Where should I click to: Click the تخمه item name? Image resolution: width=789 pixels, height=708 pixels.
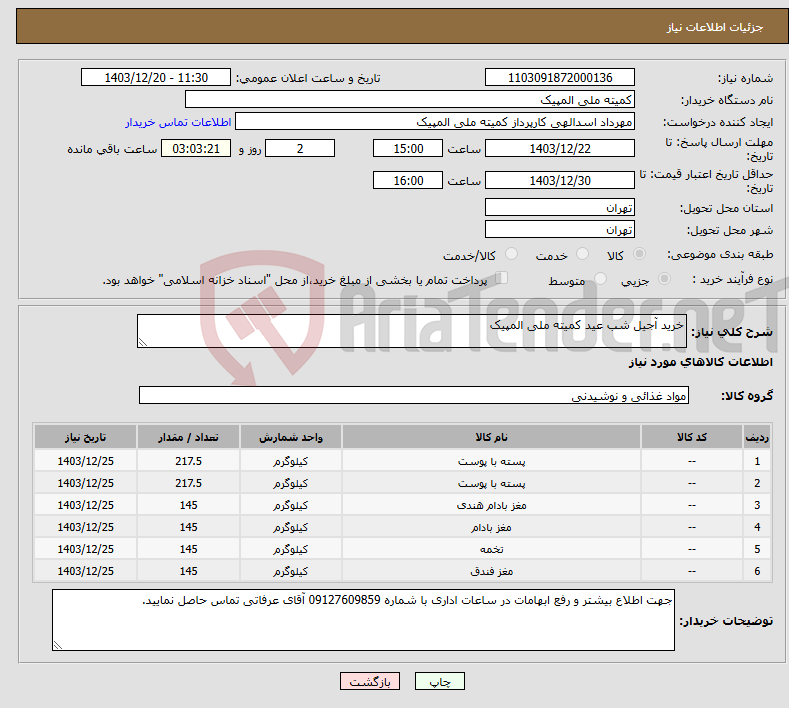pyautogui.click(x=491, y=549)
